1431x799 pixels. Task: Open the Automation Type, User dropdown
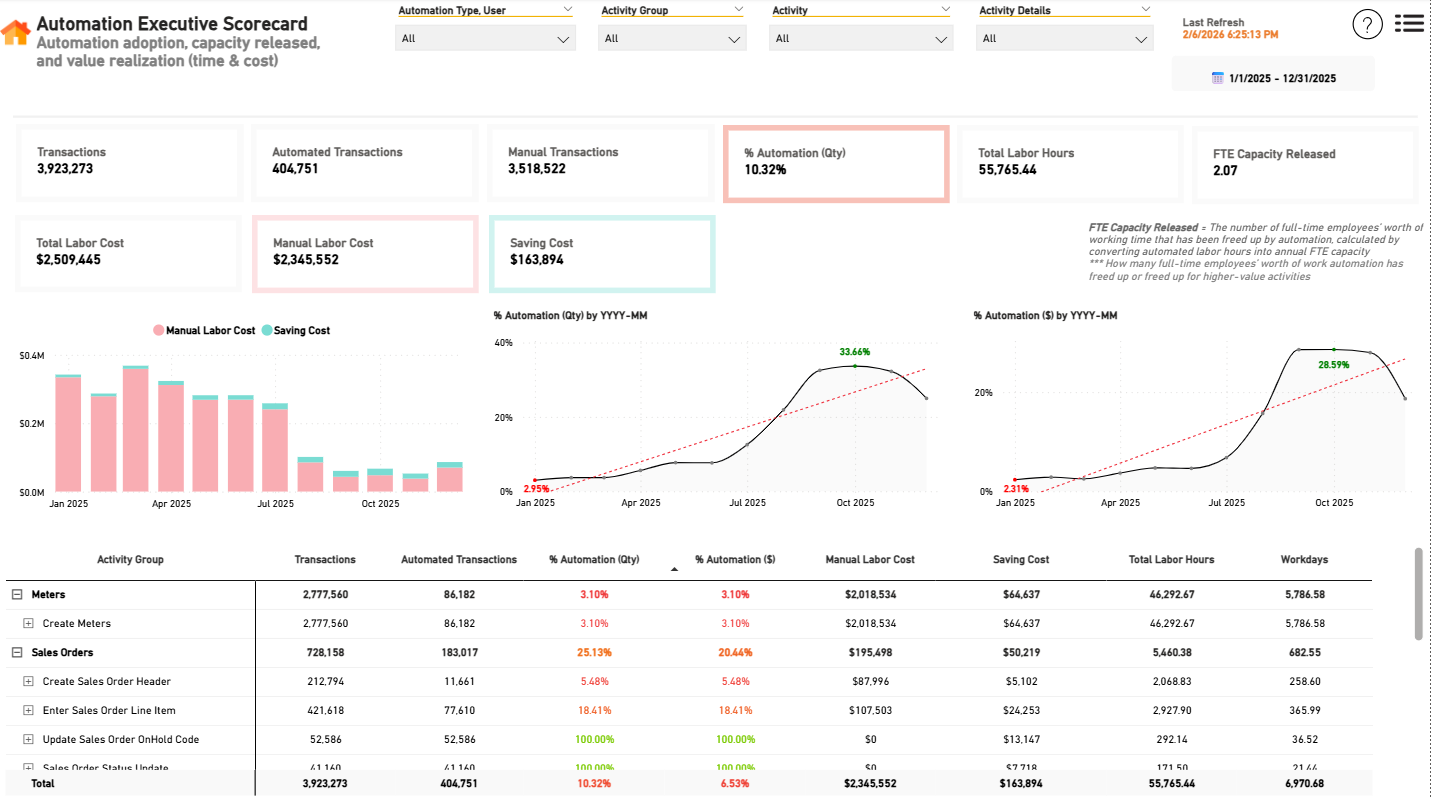point(485,39)
